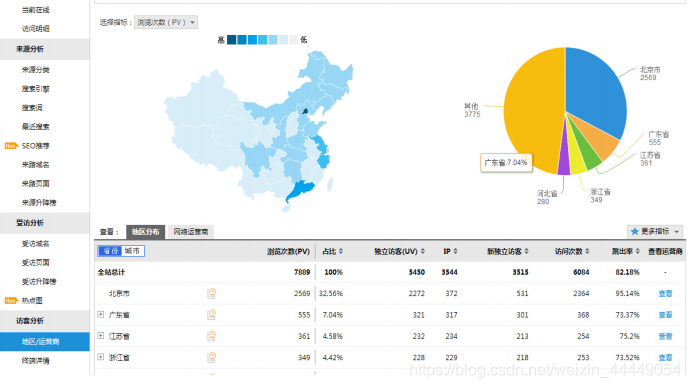Select the purple 河北省 pie slice

pyautogui.click(x=564, y=163)
